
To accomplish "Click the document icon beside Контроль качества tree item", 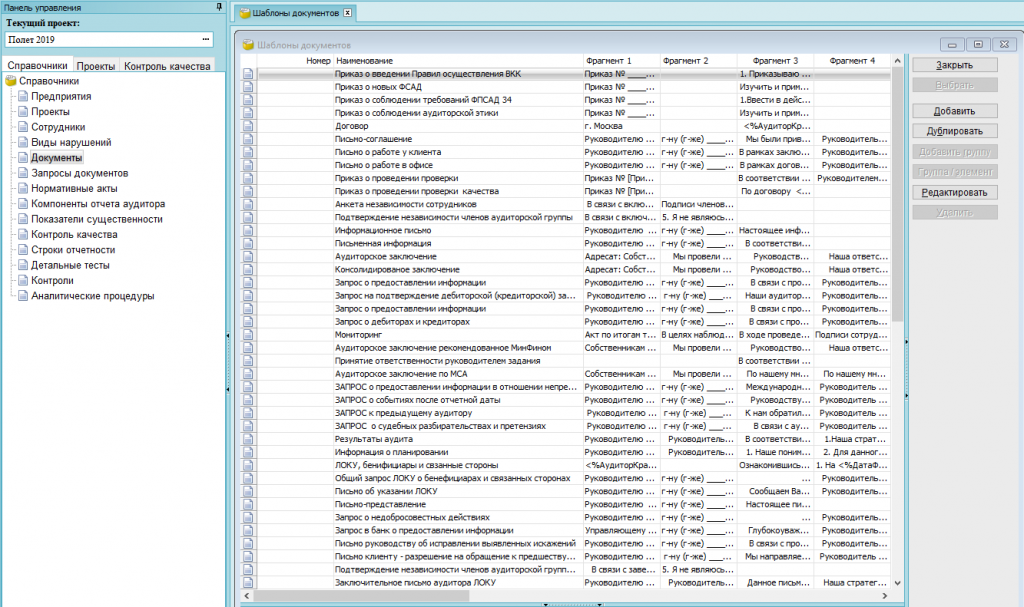I will [x=23, y=234].
